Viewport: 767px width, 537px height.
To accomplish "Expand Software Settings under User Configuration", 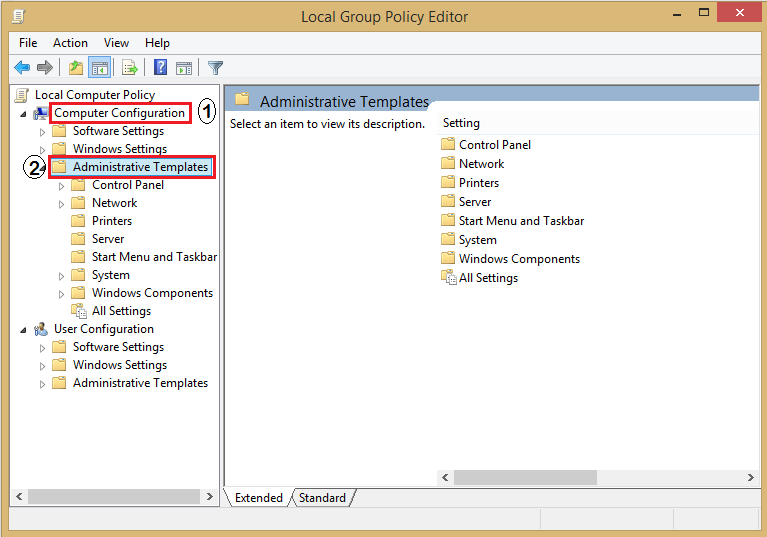I will click(x=42, y=348).
